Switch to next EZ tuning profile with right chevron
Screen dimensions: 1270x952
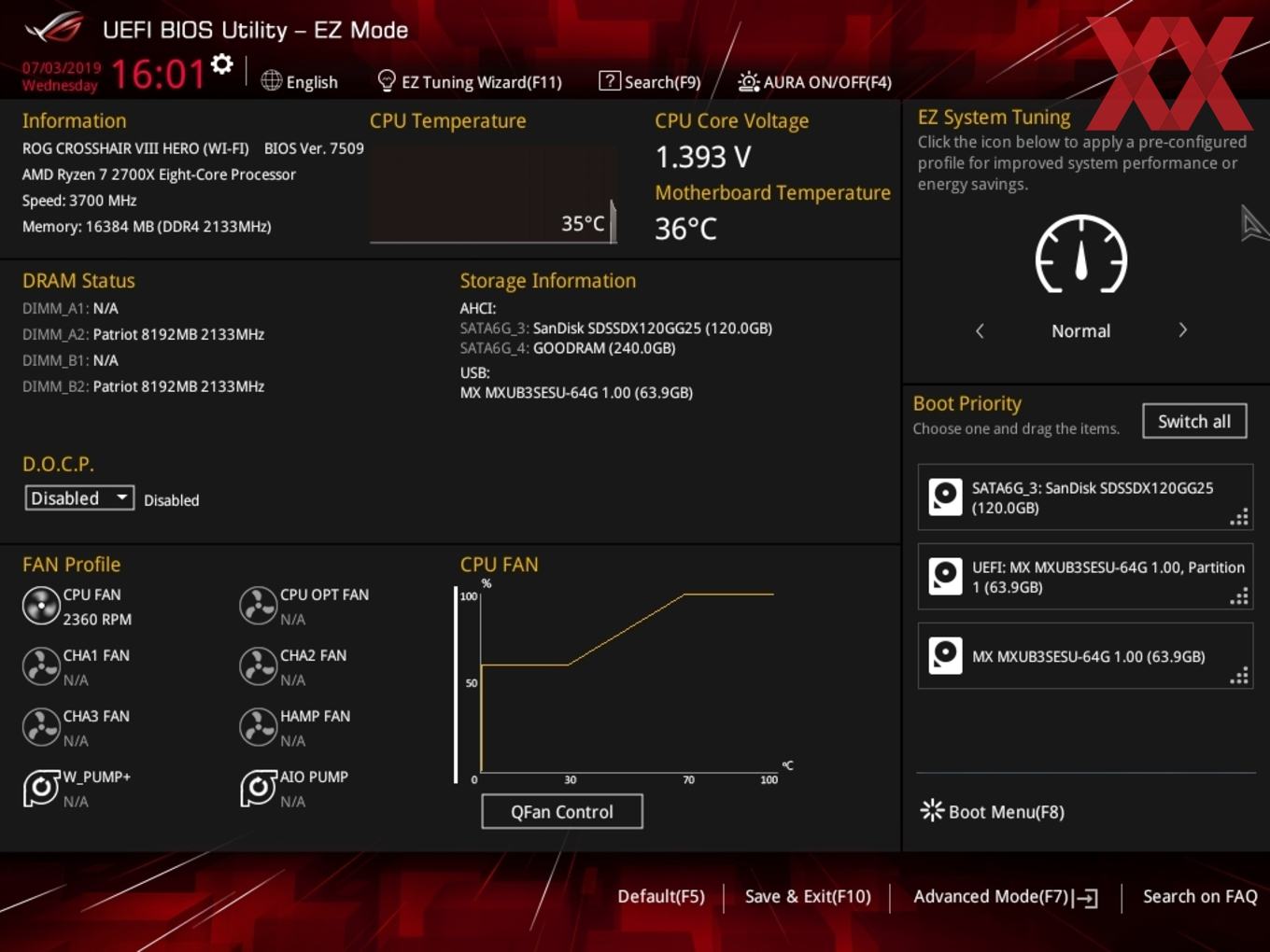(x=1182, y=330)
